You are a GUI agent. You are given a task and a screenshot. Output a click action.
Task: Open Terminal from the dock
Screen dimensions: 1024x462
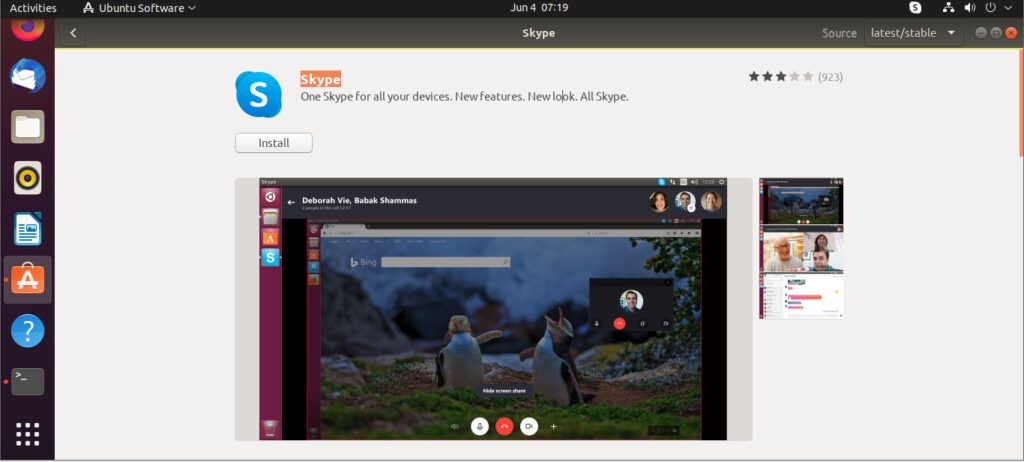[27, 382]
